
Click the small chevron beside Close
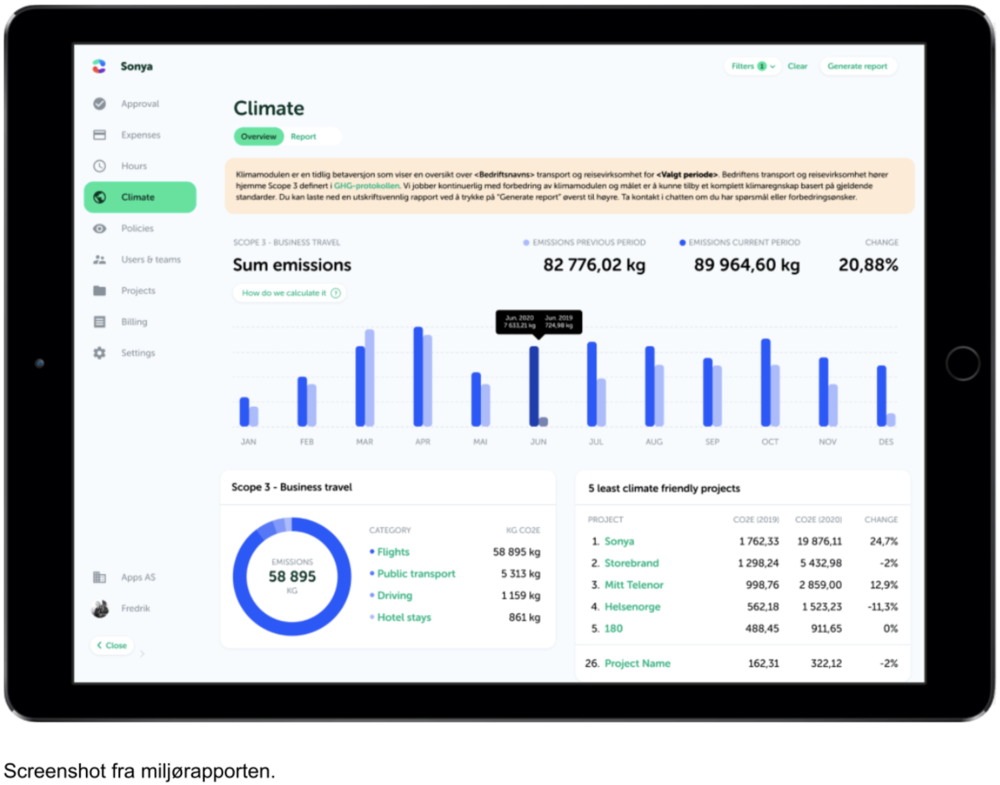tap(142, 653)
